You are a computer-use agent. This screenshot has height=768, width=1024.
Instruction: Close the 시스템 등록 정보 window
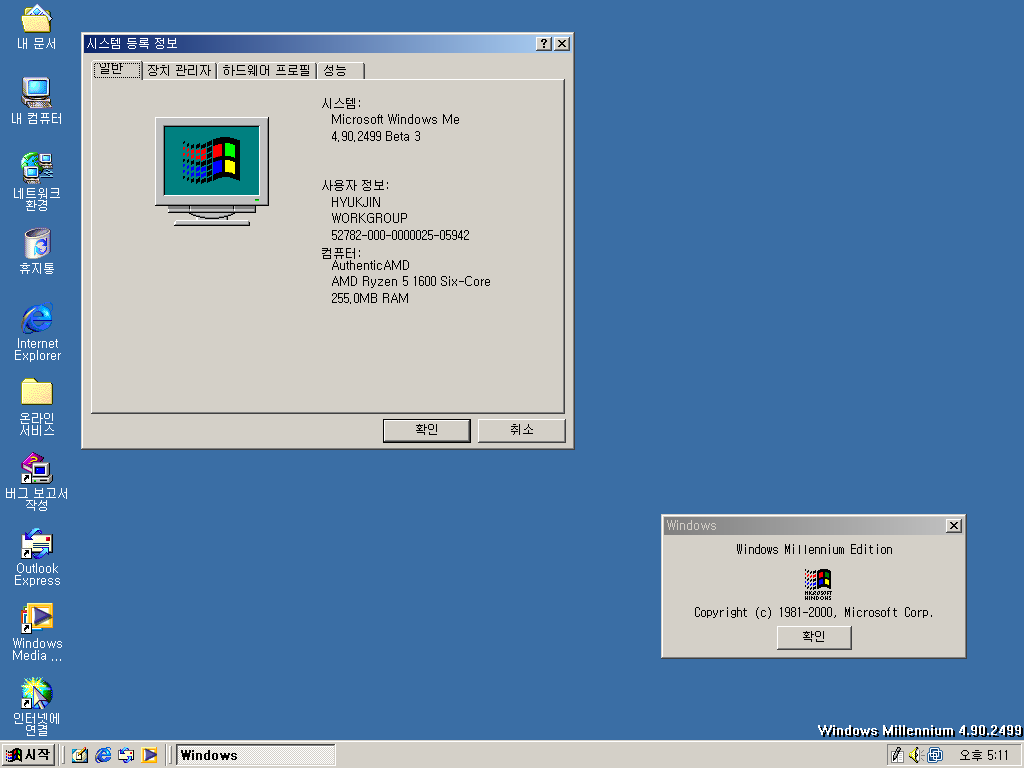click(x=562, y=43)
